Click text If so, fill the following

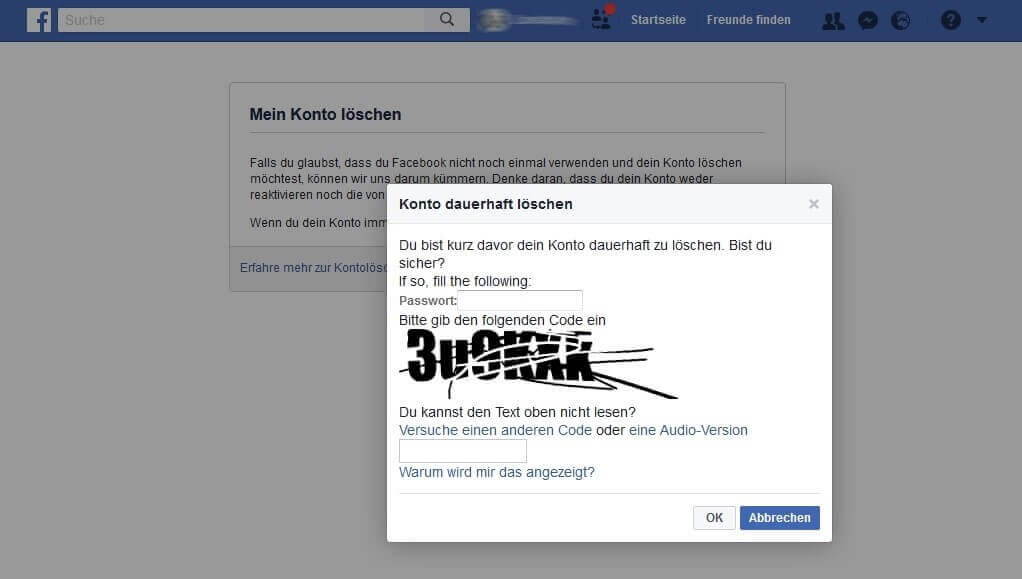(x=465, y=281)
